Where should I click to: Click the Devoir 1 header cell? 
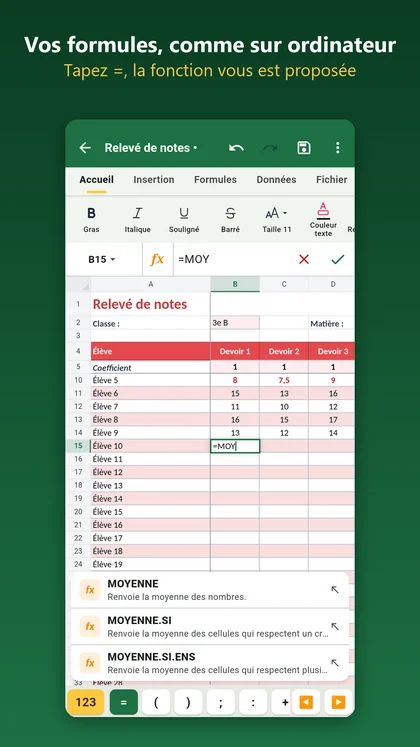235,352
